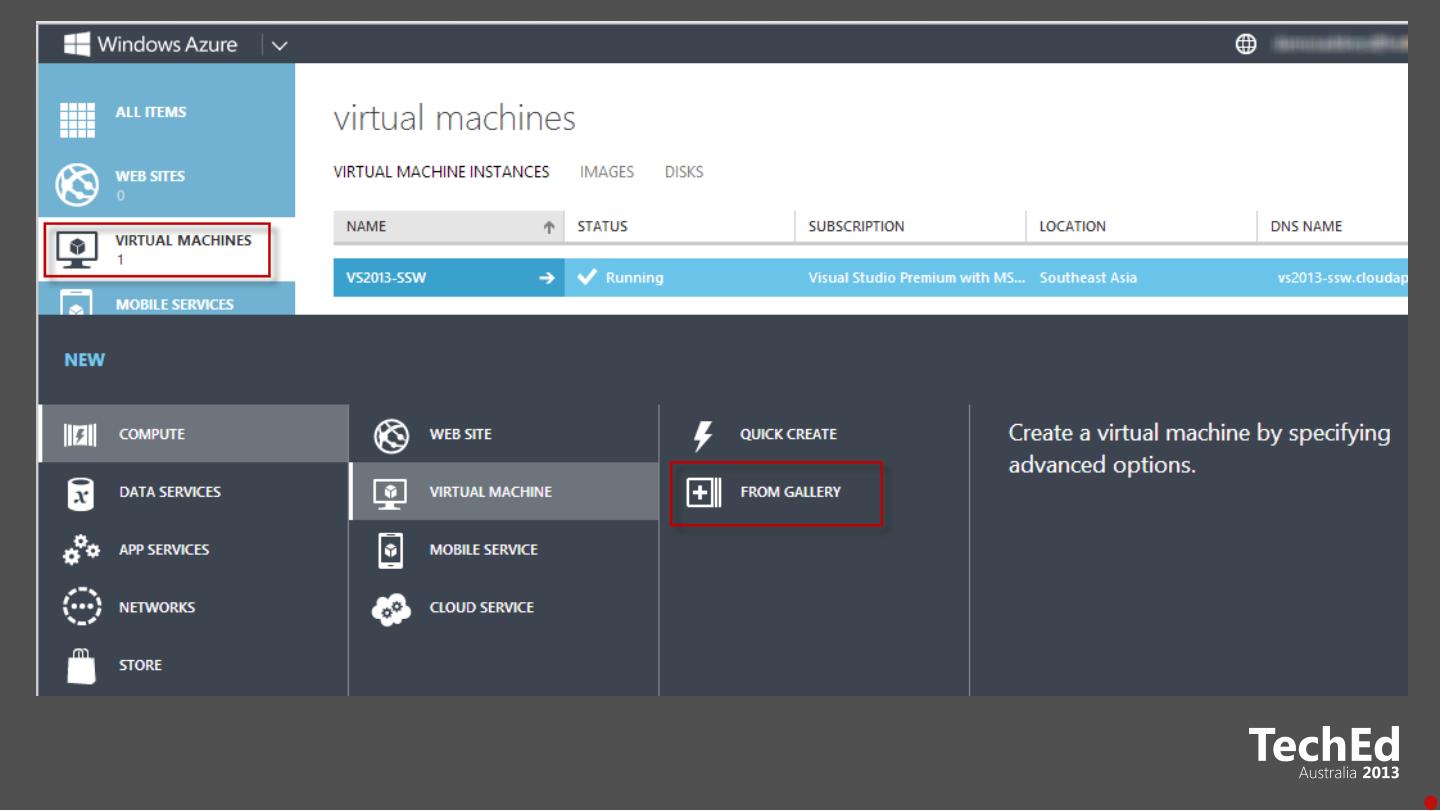Open the VS2013-SSW virtual machine arrow

(546, 278)
